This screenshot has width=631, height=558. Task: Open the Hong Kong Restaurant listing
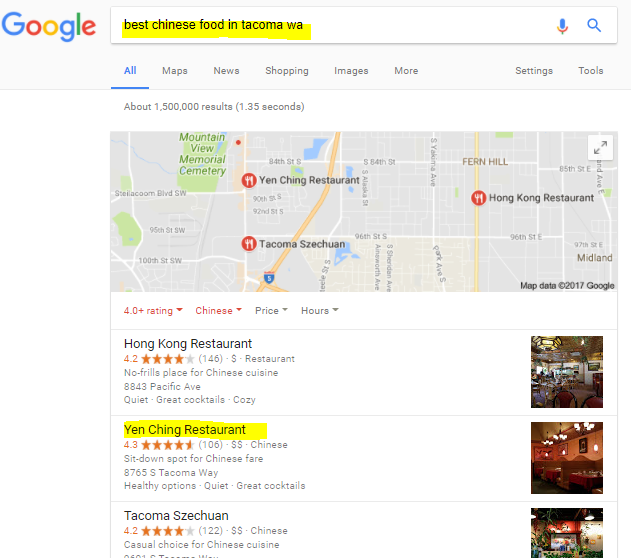tap(188, 344)
